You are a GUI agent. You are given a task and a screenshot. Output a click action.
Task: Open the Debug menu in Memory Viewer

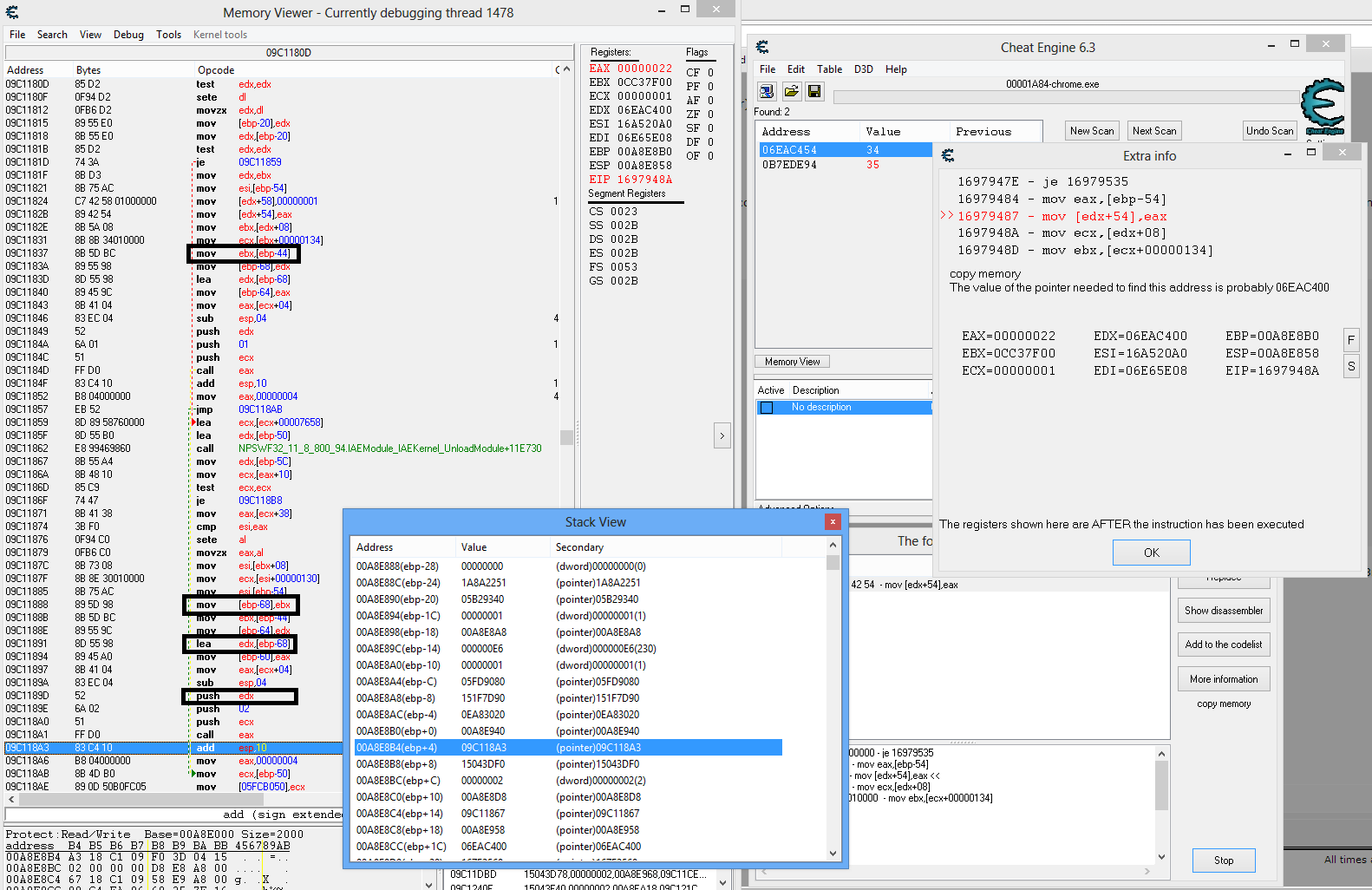(x=128, y=35)
